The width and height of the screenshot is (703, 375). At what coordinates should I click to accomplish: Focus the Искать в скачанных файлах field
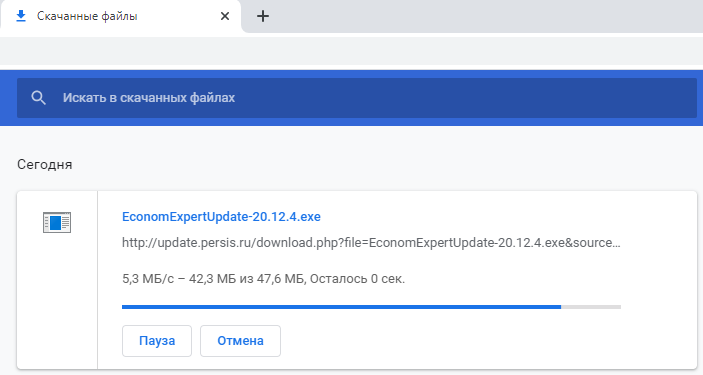(357, 98)
